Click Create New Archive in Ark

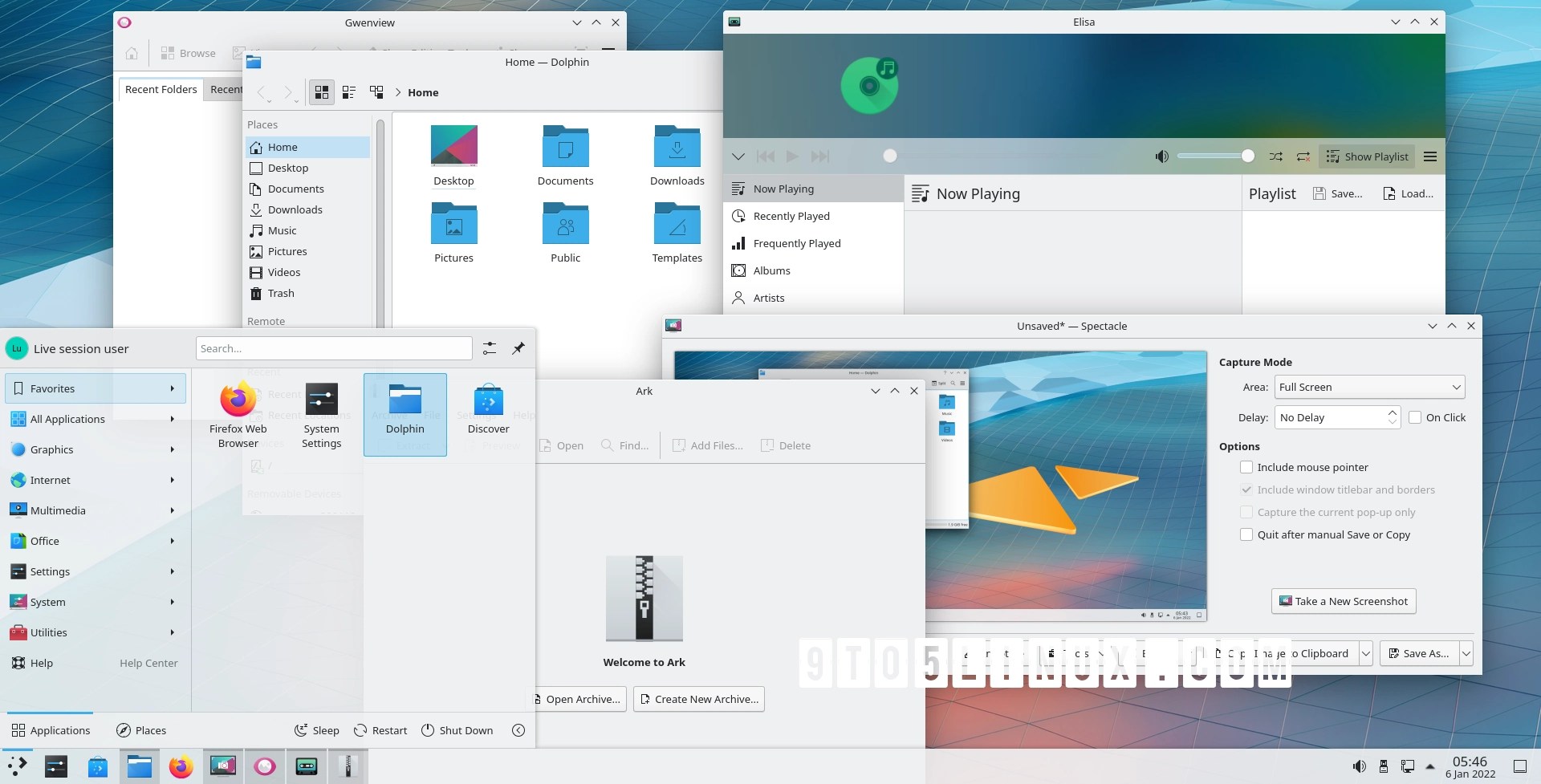pyautogui.click(x=699, y=699)
